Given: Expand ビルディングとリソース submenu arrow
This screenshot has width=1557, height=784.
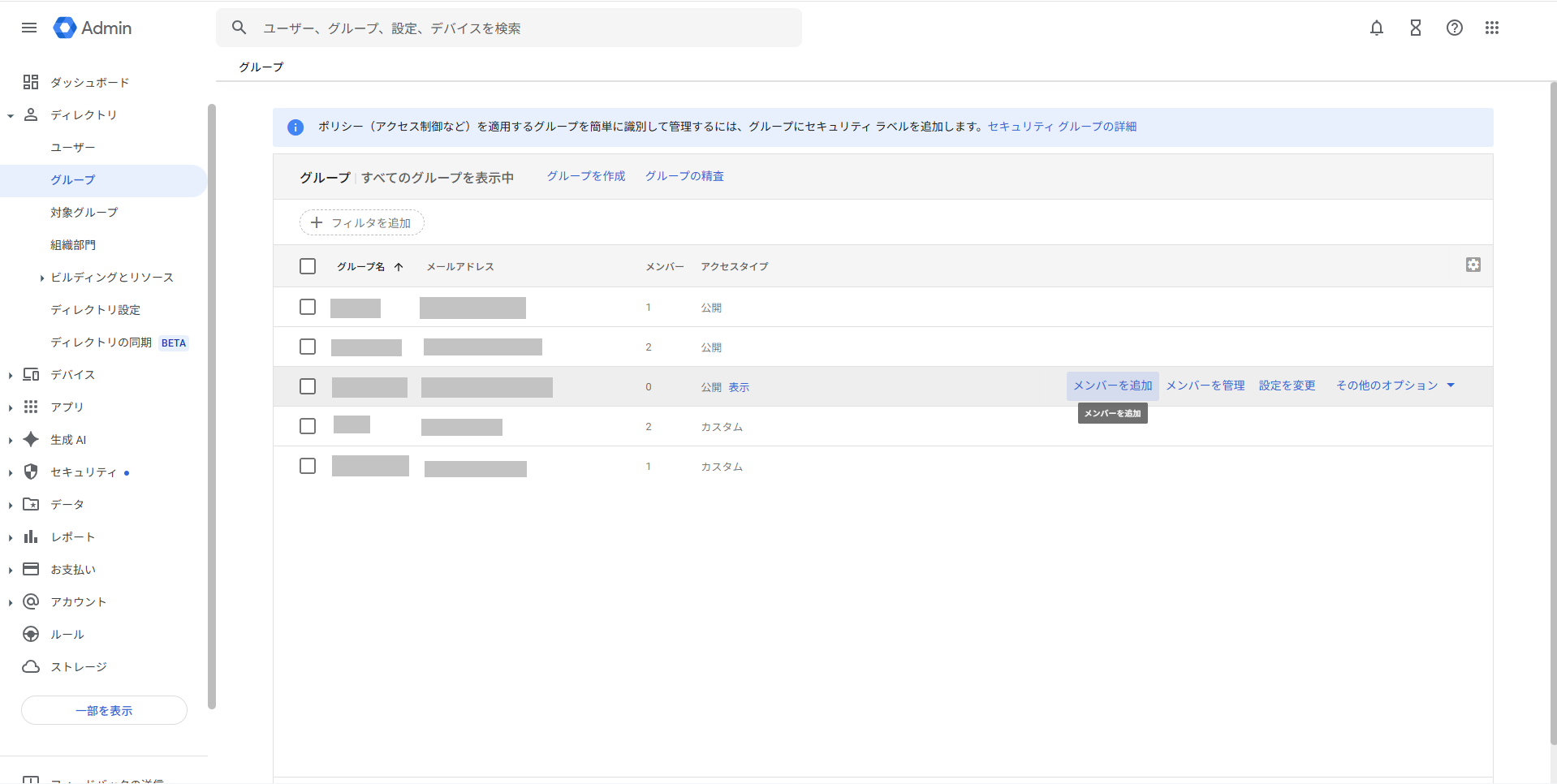Looking at the screenshot, I should [41, 278].
